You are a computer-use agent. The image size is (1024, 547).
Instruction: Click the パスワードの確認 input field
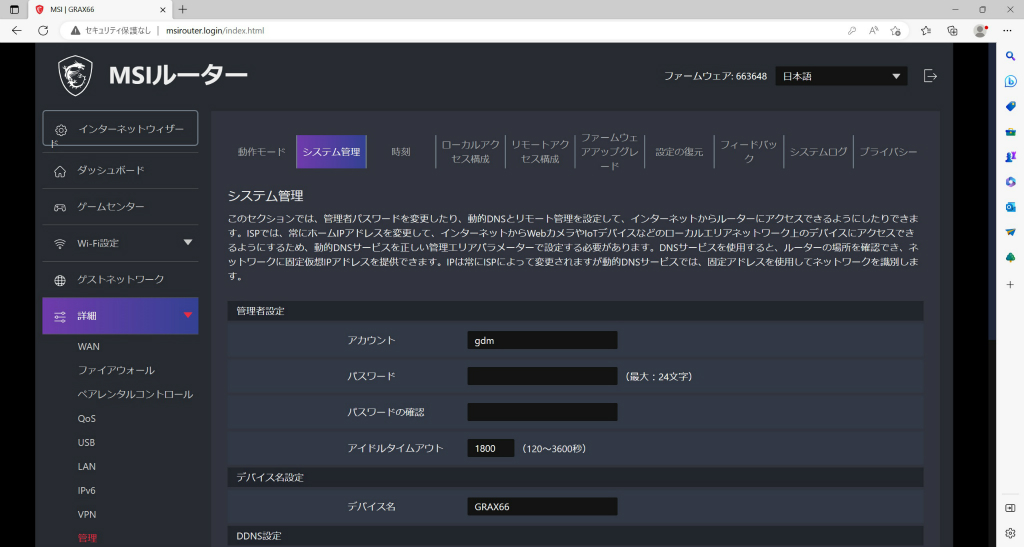542,413
